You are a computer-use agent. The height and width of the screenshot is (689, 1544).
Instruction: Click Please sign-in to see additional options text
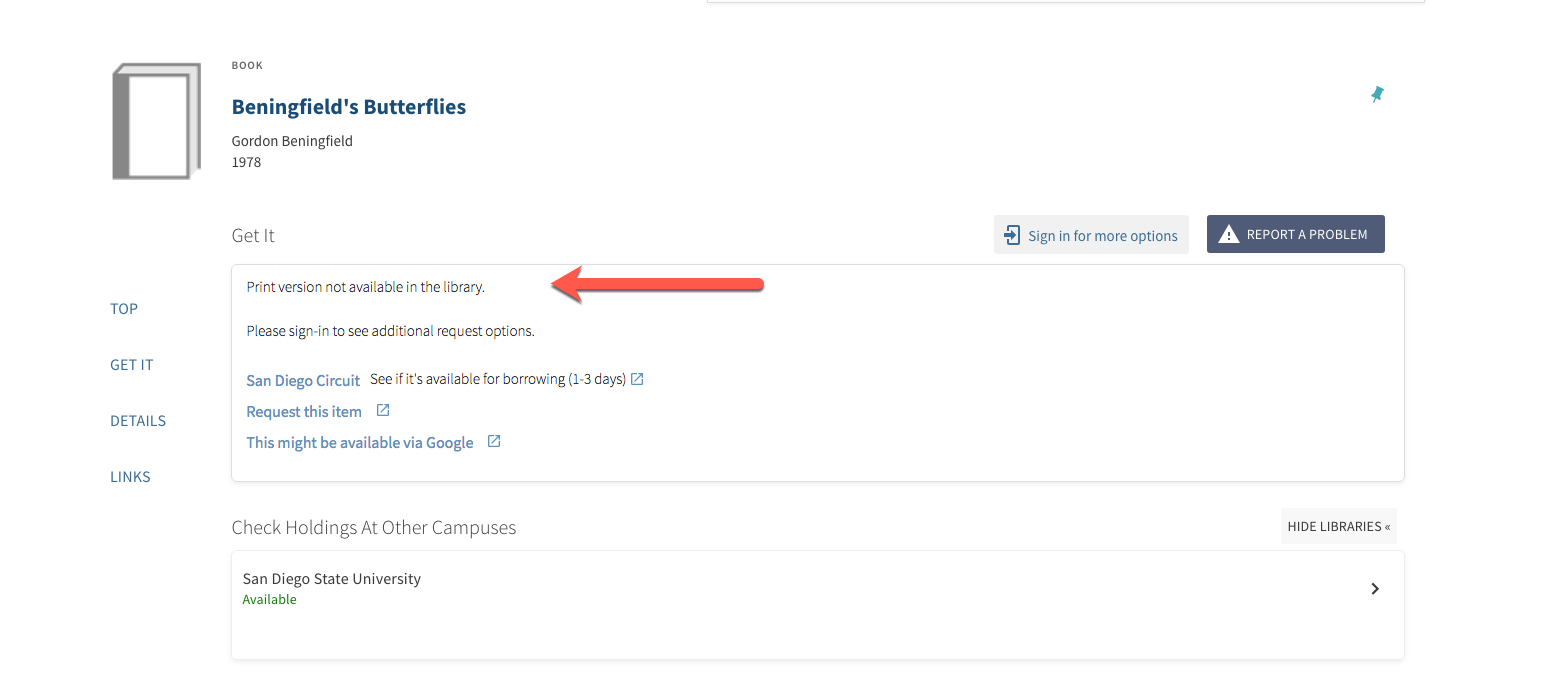[x=391, y=331]
